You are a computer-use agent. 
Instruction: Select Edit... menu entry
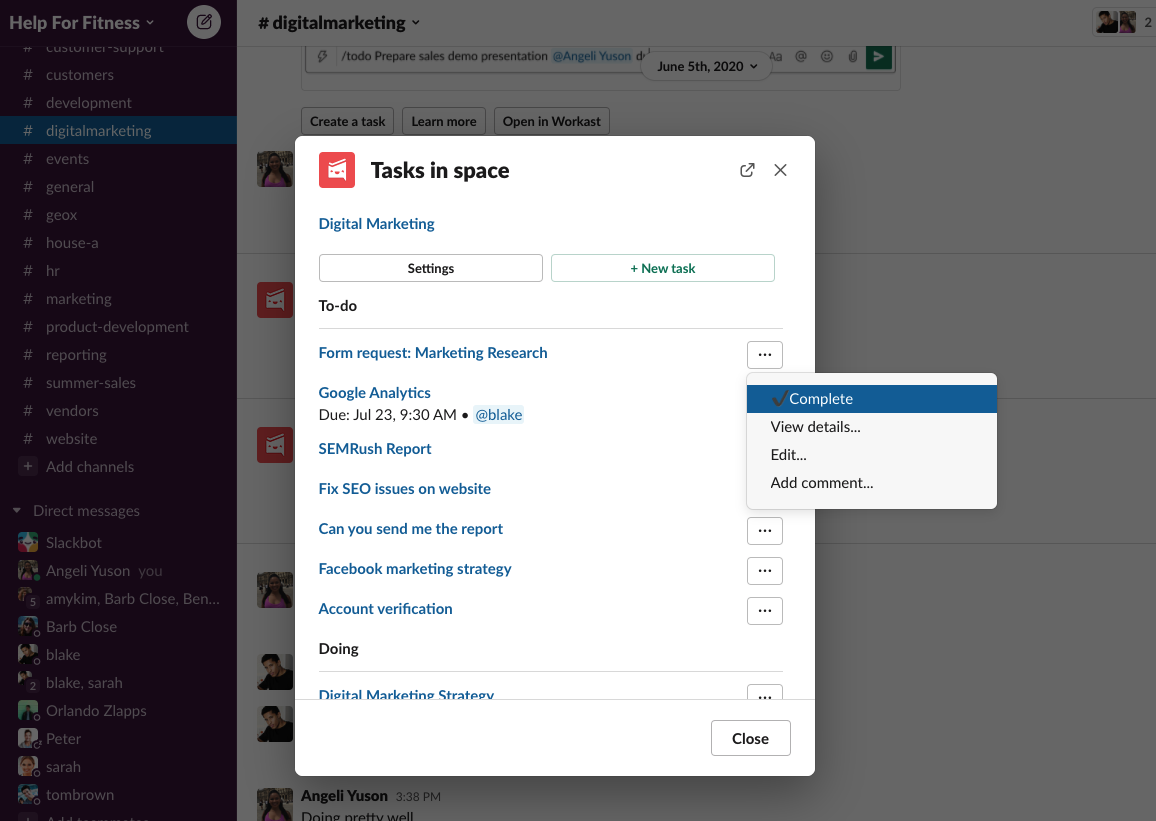[x=871, y=455]
